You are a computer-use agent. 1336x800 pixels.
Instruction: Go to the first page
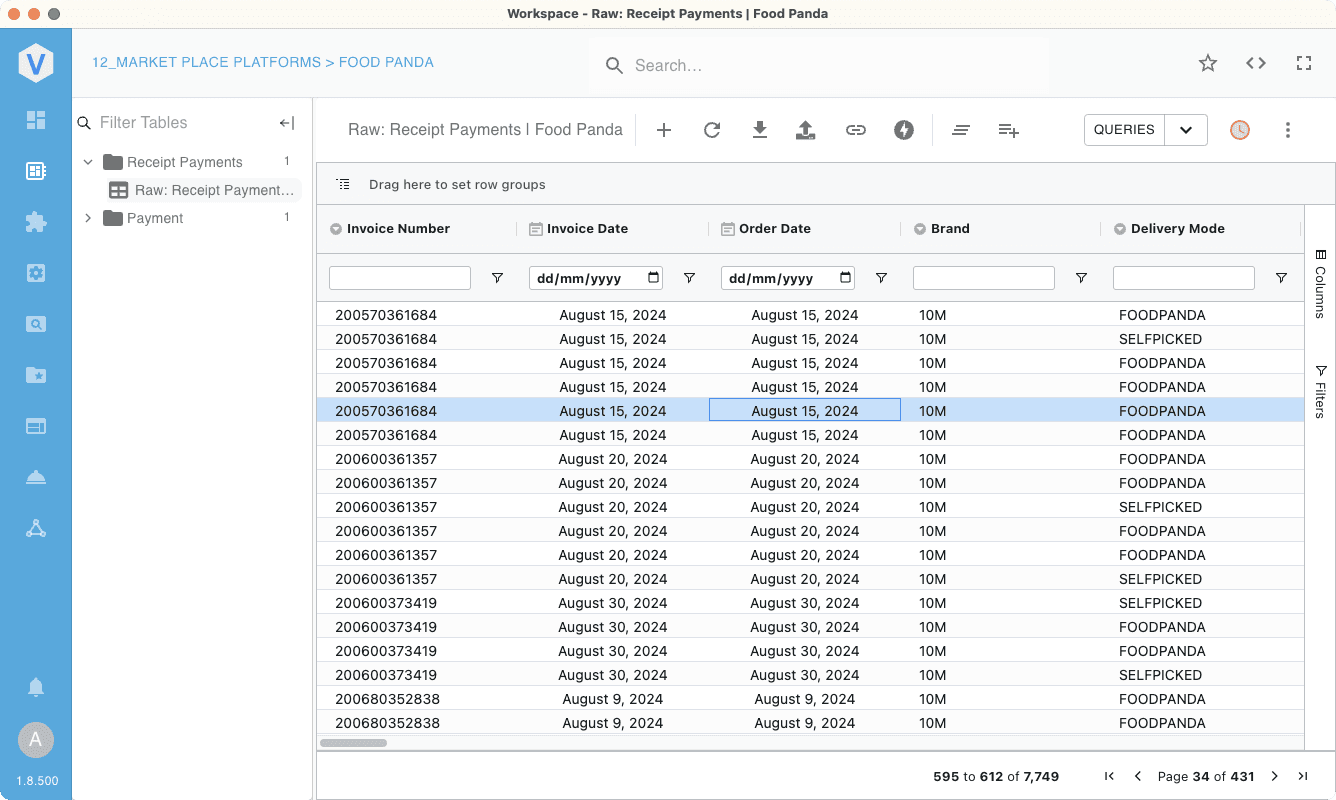[x=1109, y=776]
